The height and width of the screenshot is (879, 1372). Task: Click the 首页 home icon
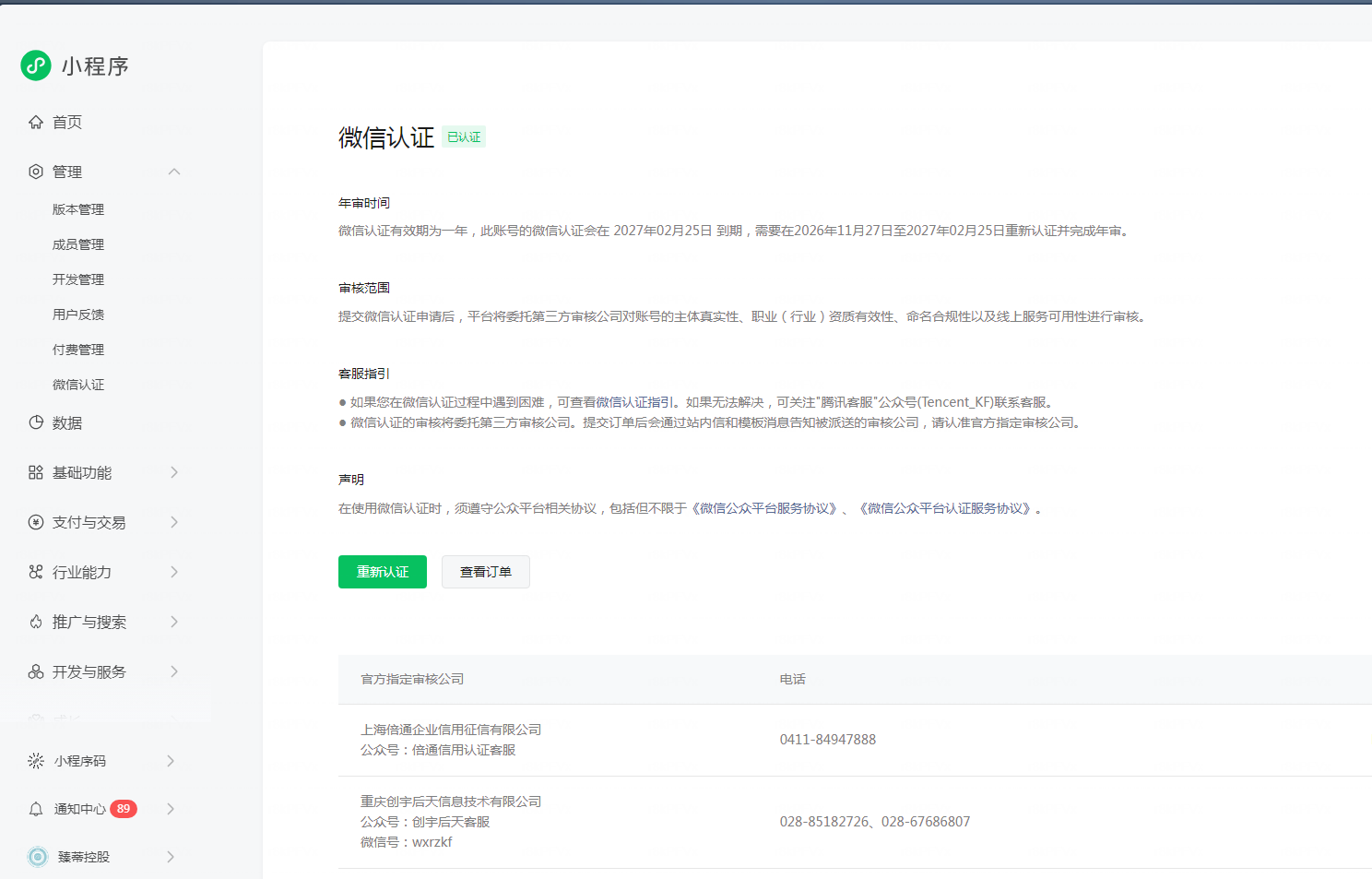coord(36,122)
